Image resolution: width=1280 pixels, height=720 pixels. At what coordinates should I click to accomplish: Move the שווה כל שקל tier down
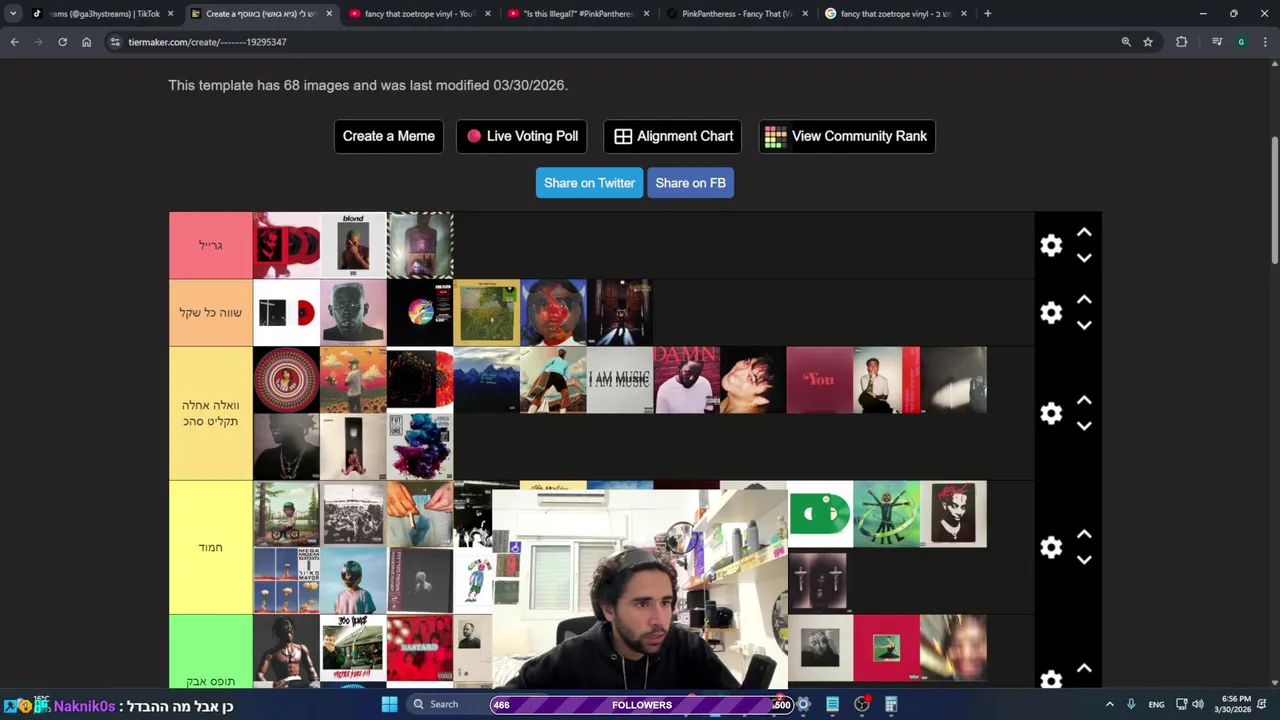tap(1084, 325)
